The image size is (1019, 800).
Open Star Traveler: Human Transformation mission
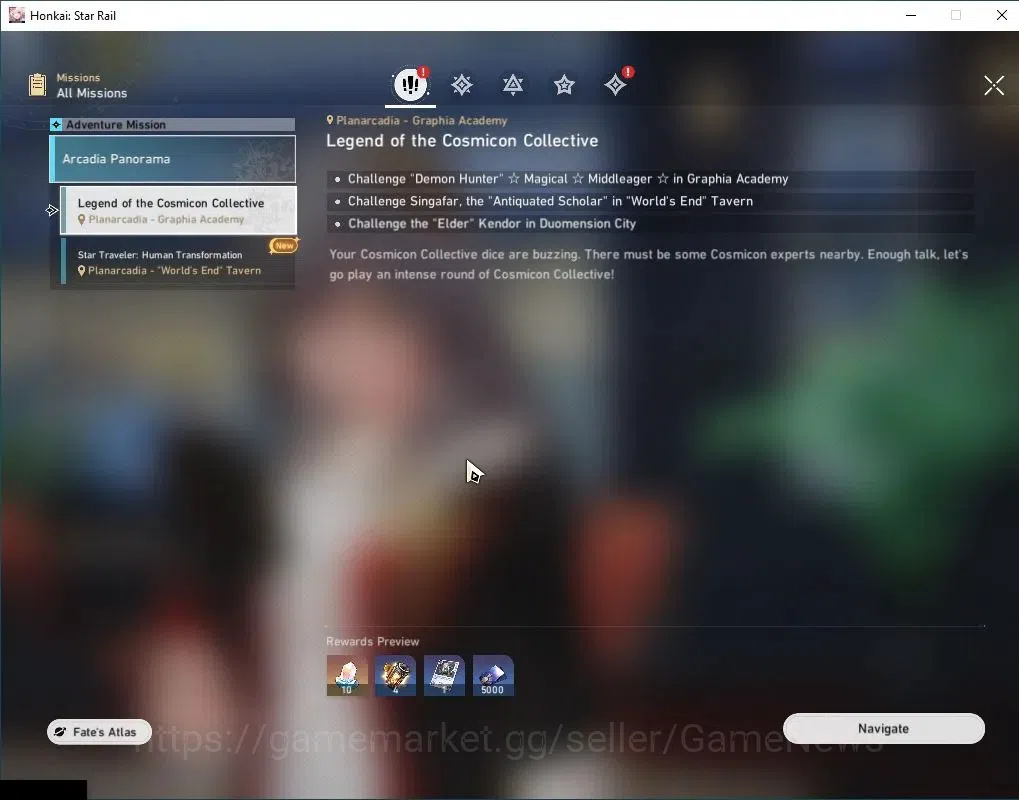[x=178, y=262]
